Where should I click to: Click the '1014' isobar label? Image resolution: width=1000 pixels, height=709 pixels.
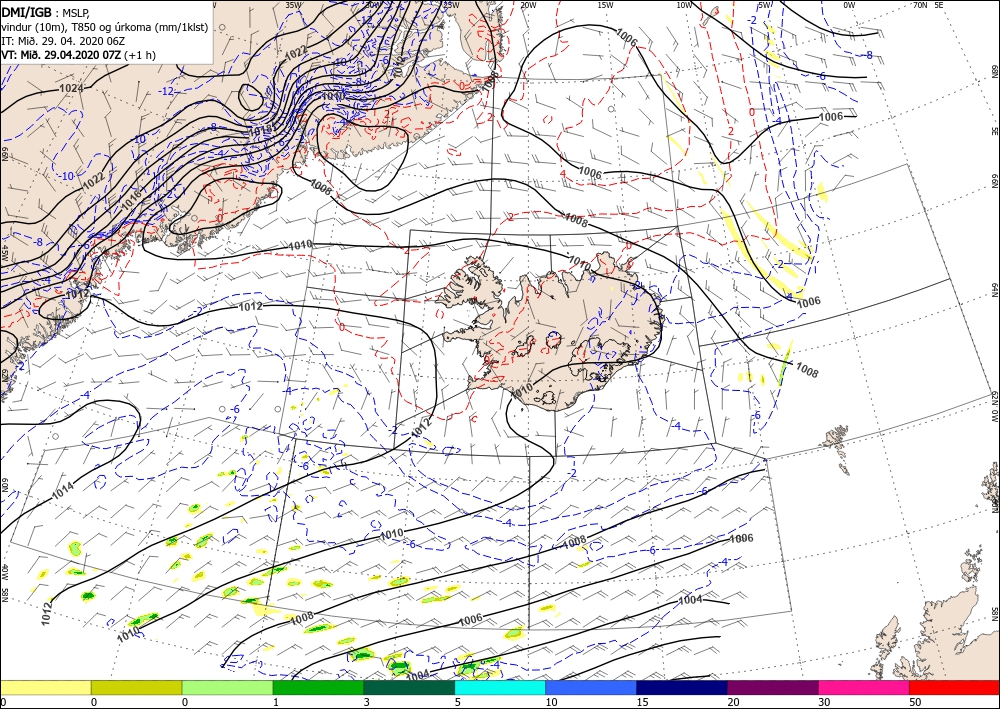click(x=62, y=492)
